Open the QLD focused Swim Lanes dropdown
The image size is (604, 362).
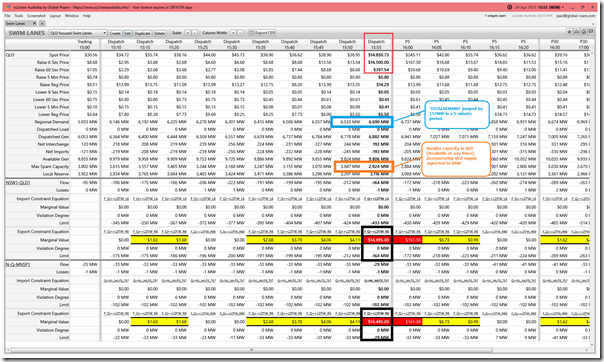[78, 33]
